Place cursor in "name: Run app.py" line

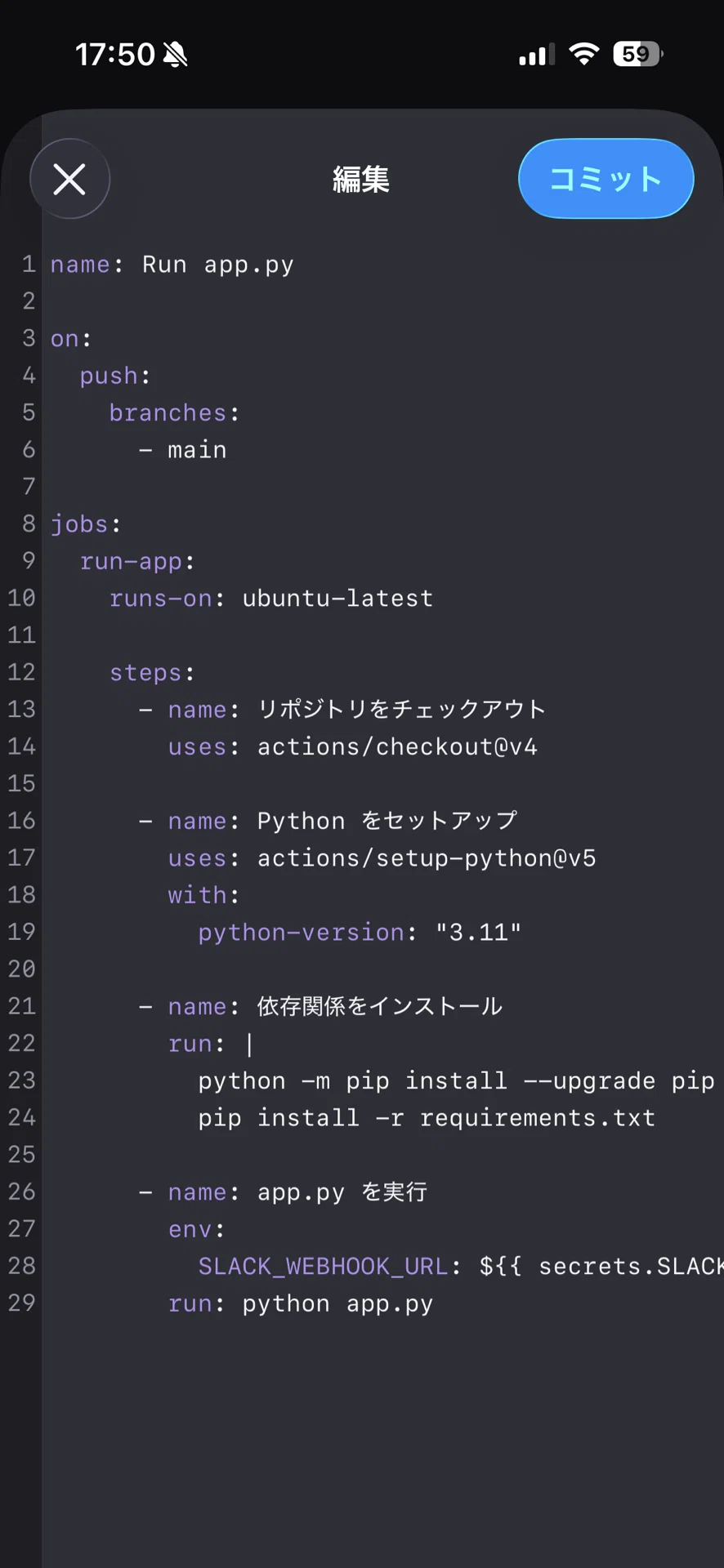(172, 265)
